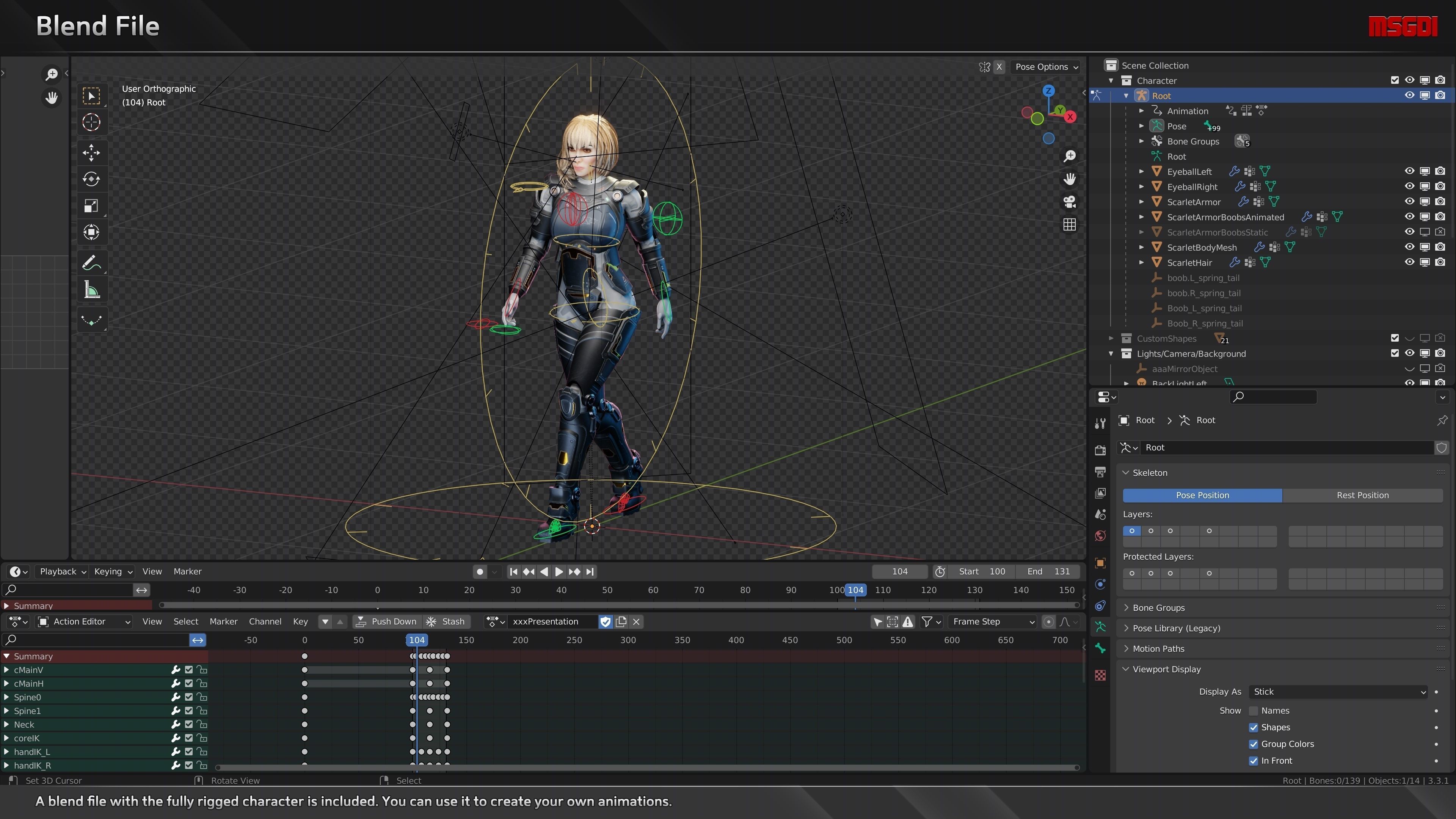Uncheck mute checkbox for cMainV channel
Image resolution: width=1456 pixels, height=819 pixels.
point(189,670)
